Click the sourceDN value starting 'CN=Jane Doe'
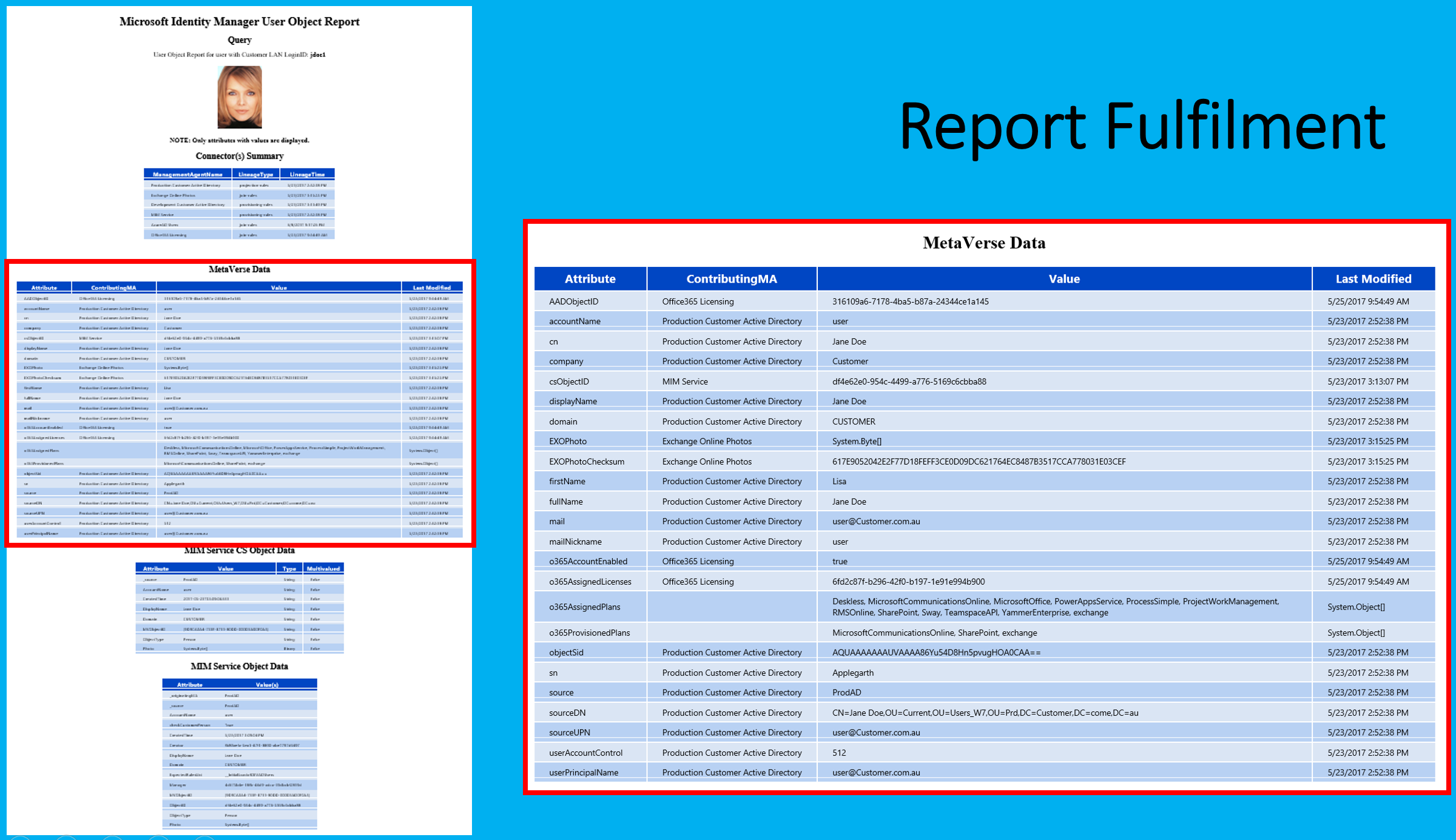Image resolution: width=1456 pixels, height=840 pixels. [985, 713]
